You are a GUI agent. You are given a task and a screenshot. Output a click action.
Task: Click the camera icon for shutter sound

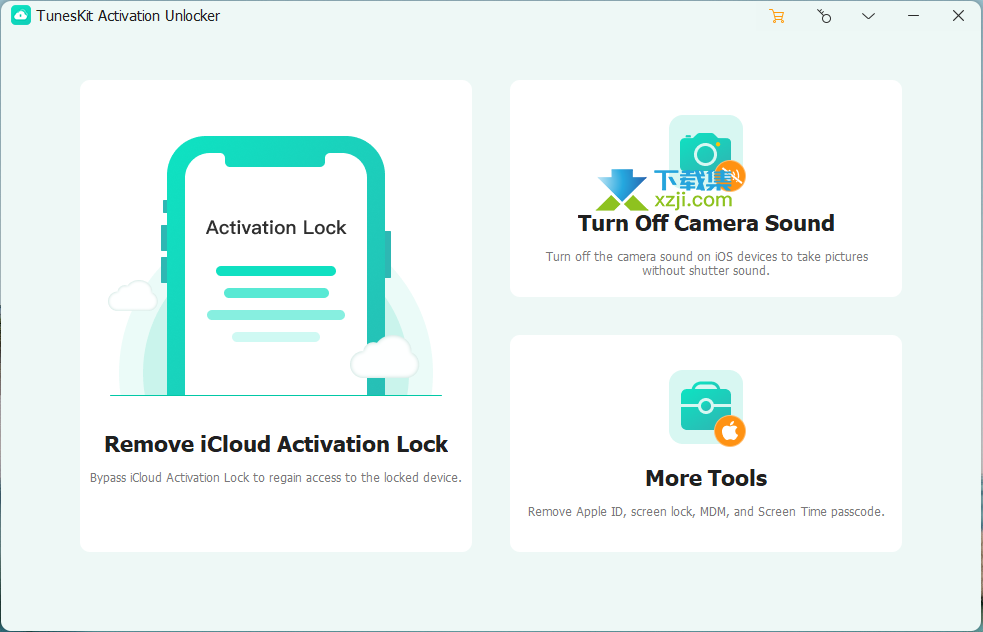point(707,154)
